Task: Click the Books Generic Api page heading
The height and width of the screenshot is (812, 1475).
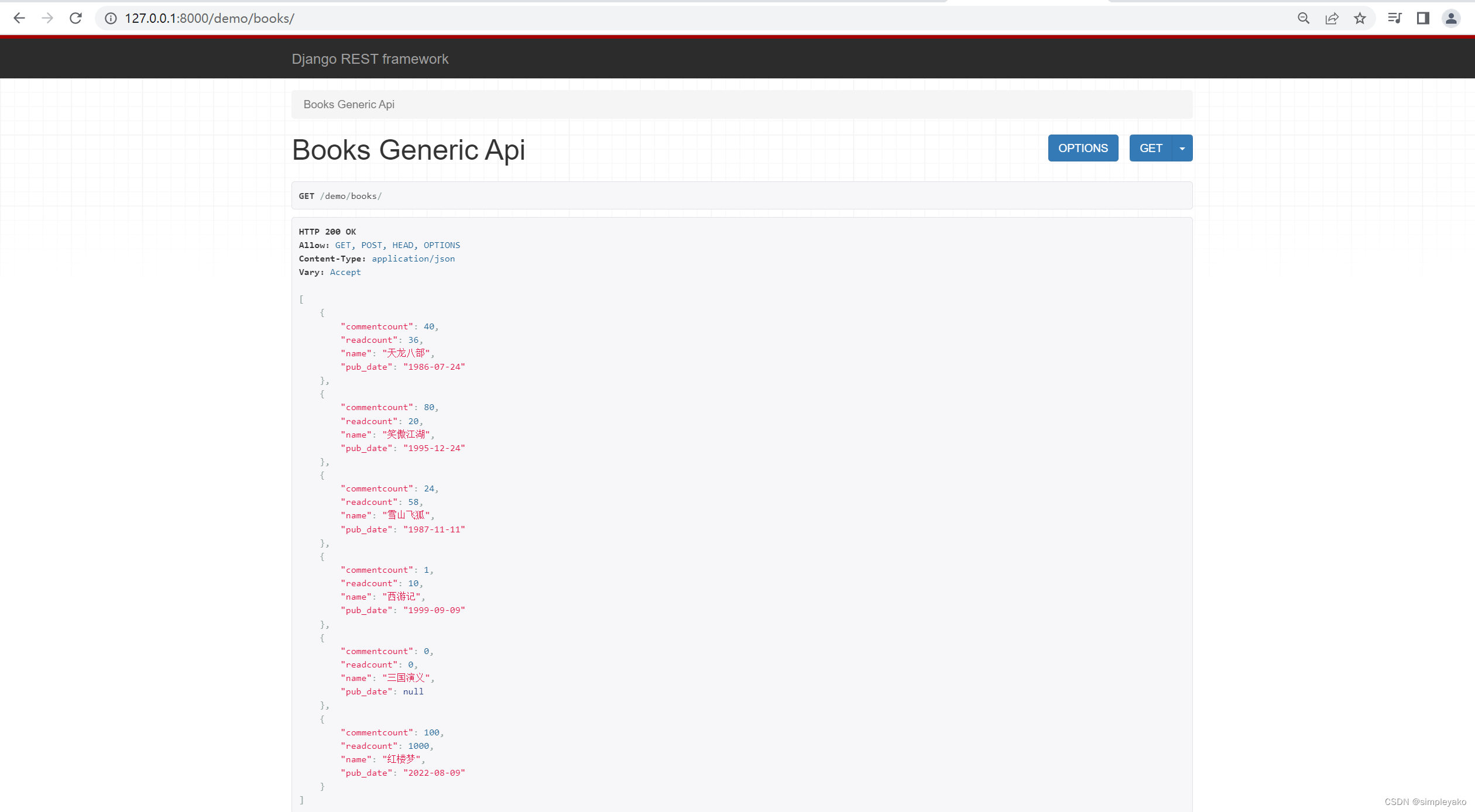Action: [x=409, y=150]
